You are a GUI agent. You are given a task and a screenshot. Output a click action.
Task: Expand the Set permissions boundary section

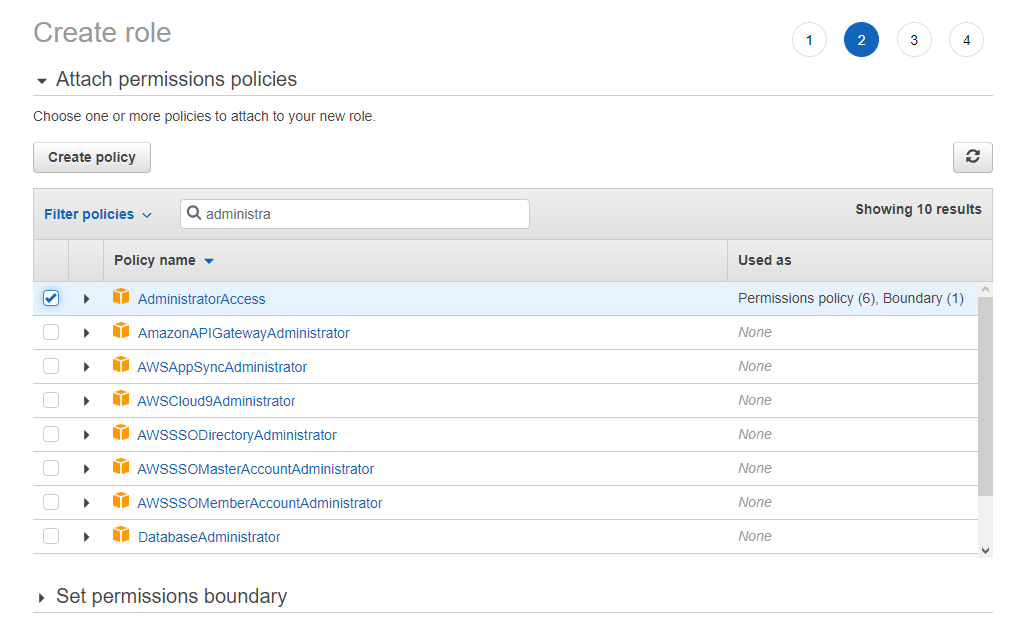click(42, 598)
